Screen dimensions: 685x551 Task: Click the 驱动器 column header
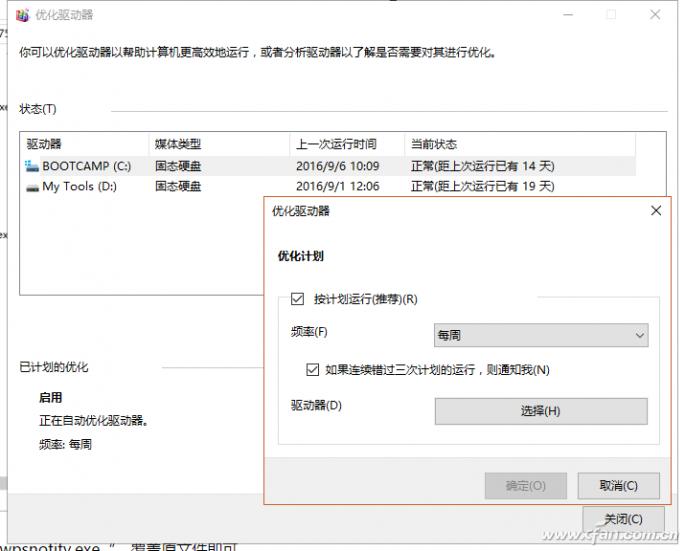pos(84,144)
